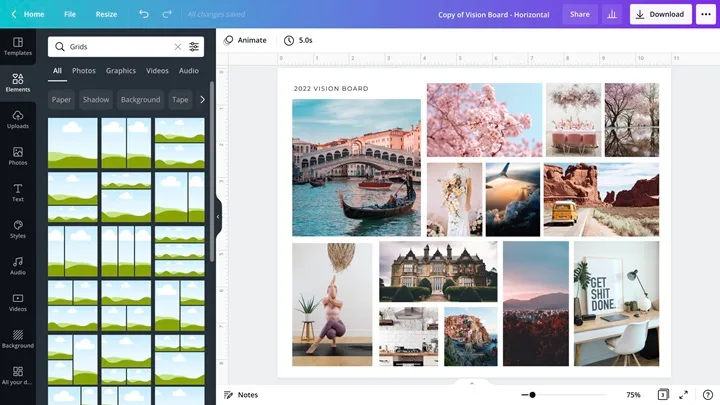Go back Home with the arrow
This screenshot has width=720, height=405.
(28, 14)
